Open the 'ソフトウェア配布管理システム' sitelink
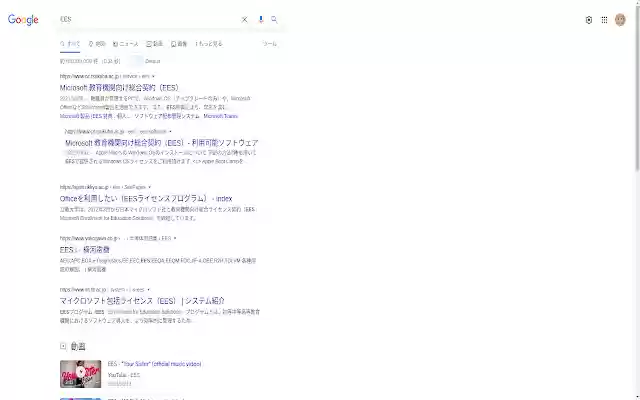Viewport: 640px width, 400px height. pos(167,116)
